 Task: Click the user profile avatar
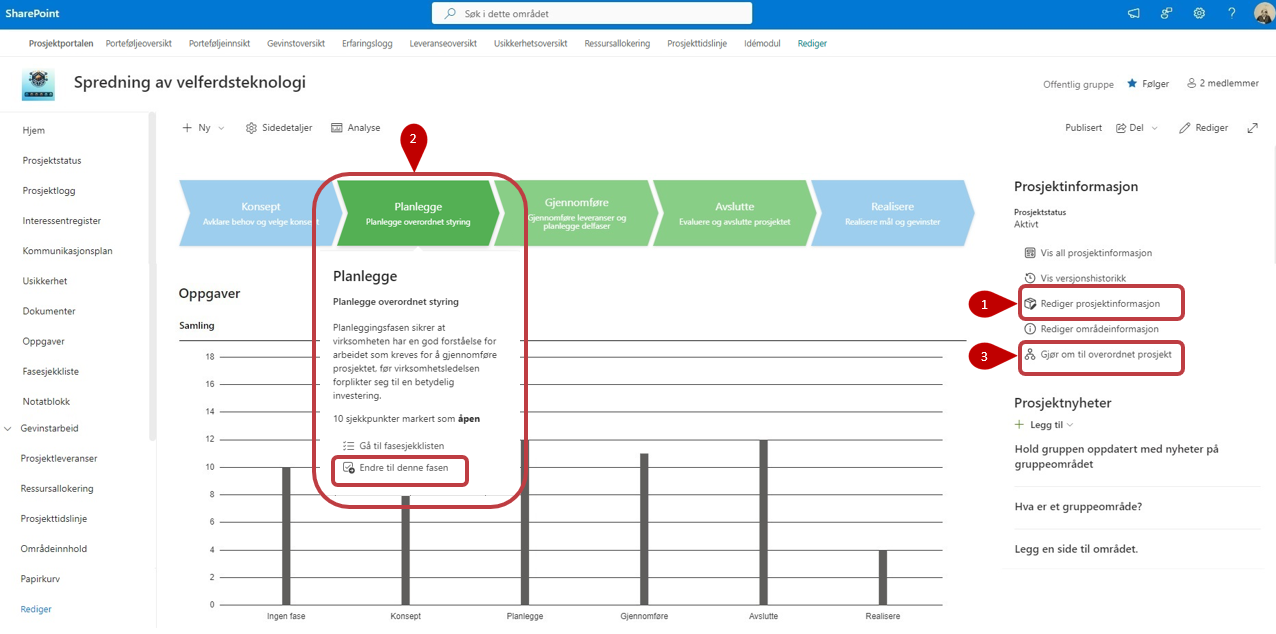point(1263,14)
